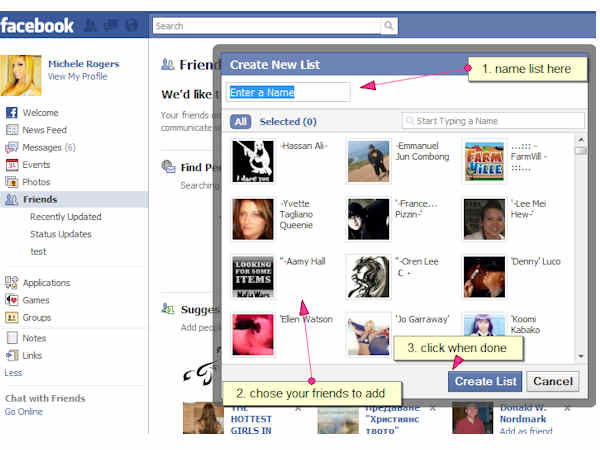Screen dimensions: 600x450
Task: Select friend Hassan Ali's thumbnail
Action: [253, 160]
